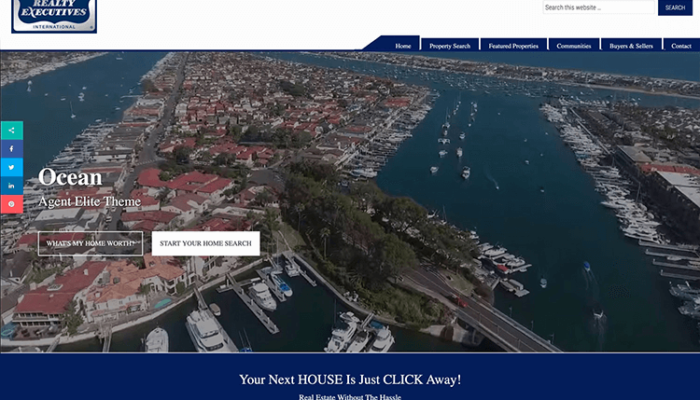
Task: Click the Realty Executives logo
Action: click(54, 15)
